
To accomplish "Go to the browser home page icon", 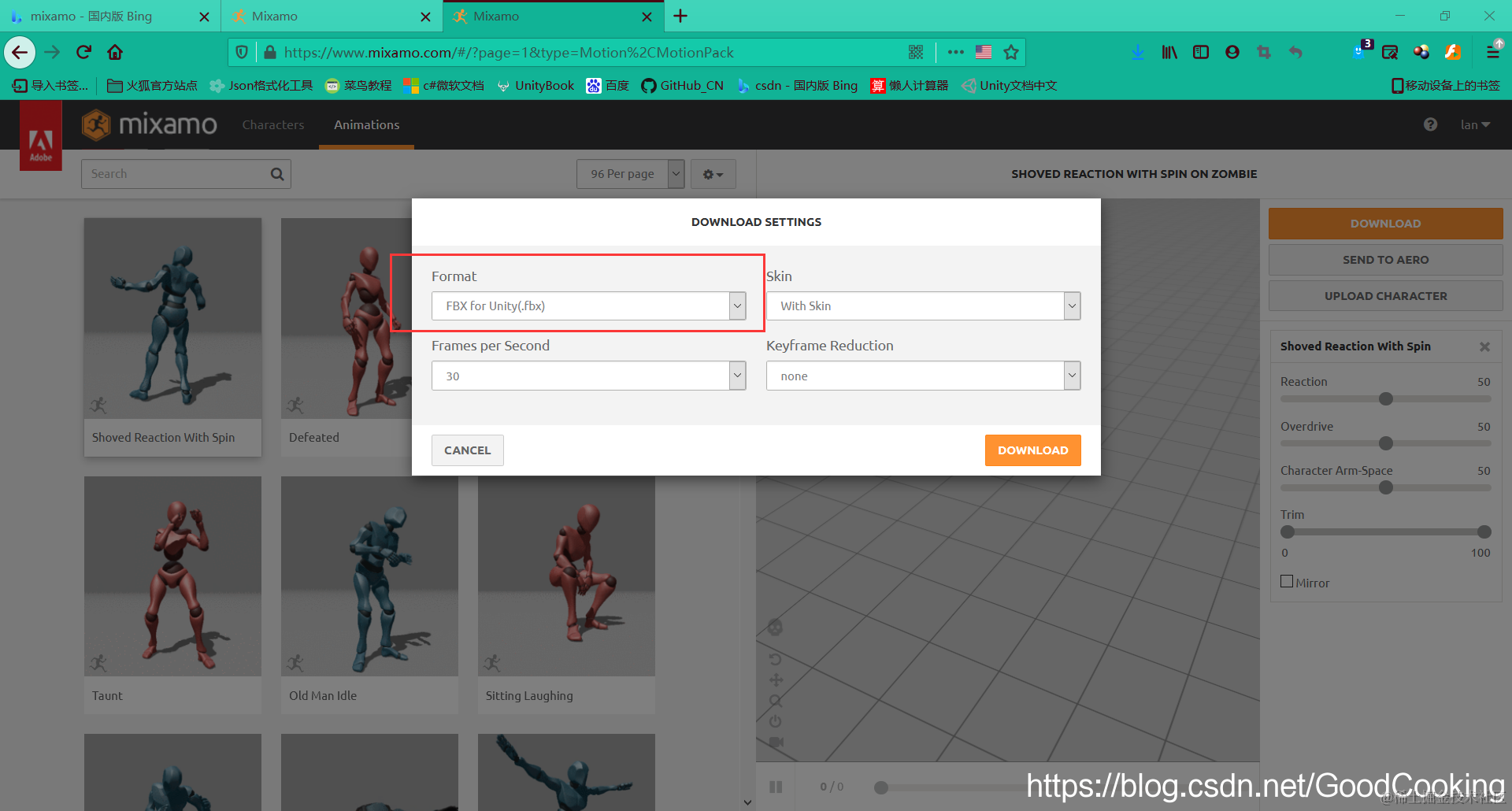I will (115, 53).
